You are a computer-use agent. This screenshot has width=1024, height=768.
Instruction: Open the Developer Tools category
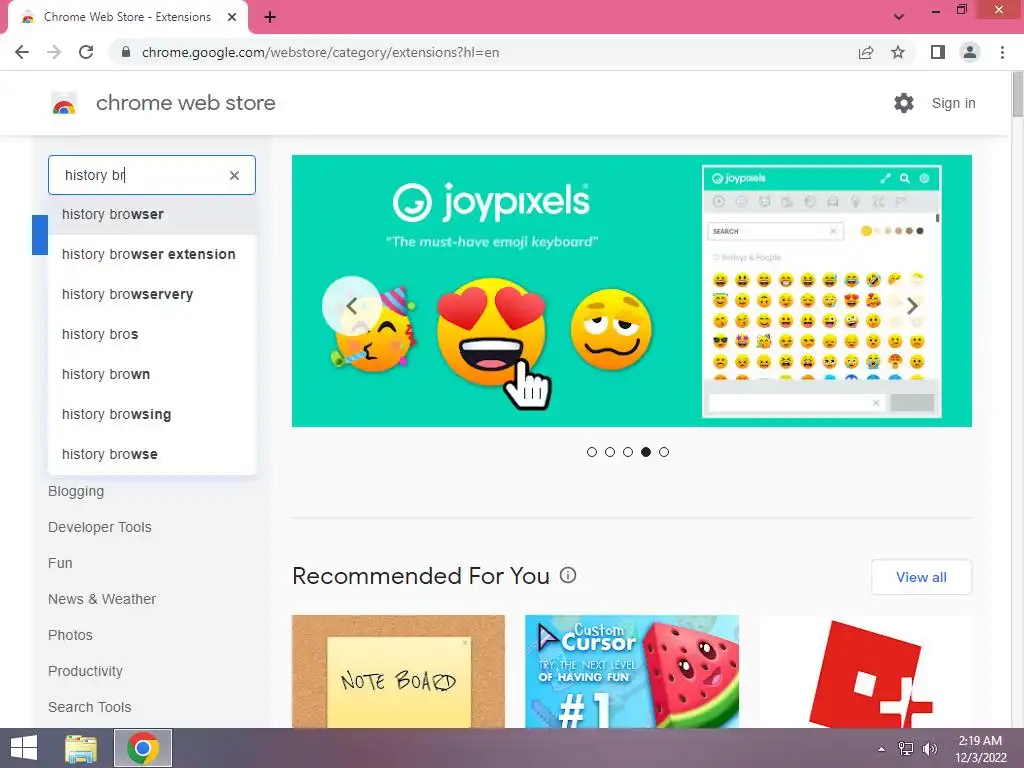(x=99, y=527)
